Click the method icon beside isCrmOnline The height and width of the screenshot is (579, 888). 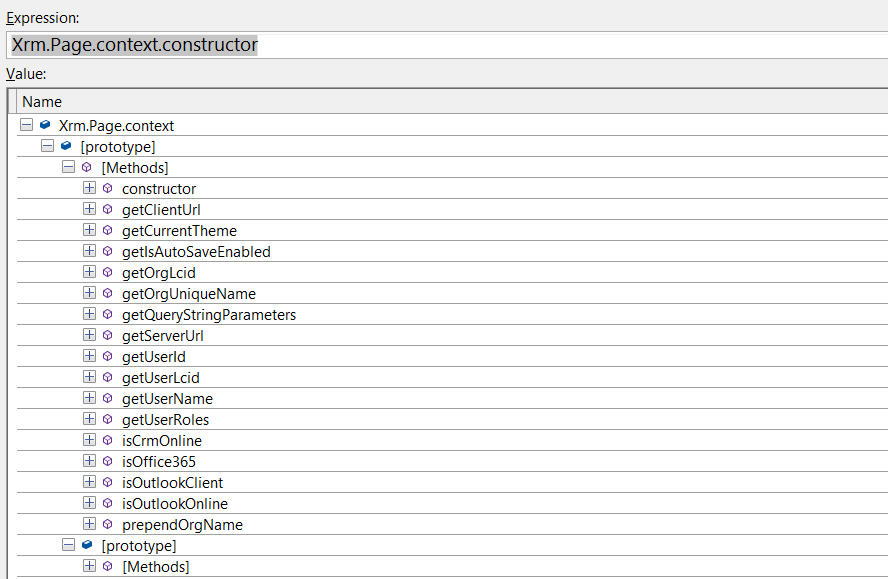pyautogui.click(x=108, y=441)
